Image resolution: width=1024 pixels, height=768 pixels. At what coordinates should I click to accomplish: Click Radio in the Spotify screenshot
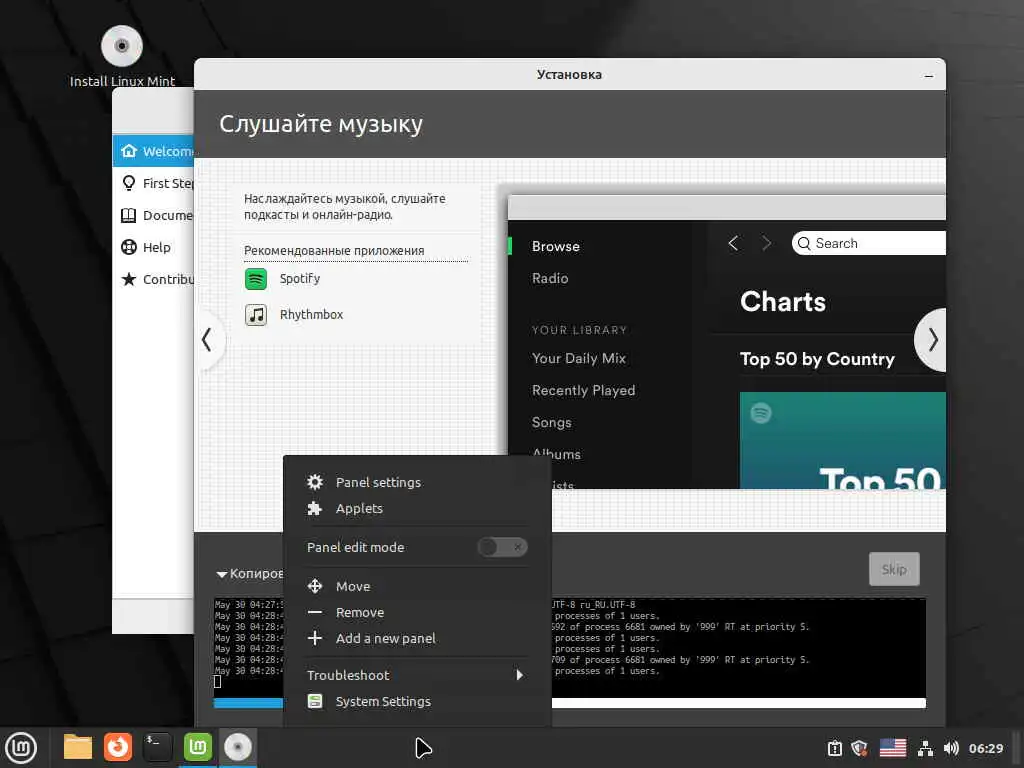550,278
